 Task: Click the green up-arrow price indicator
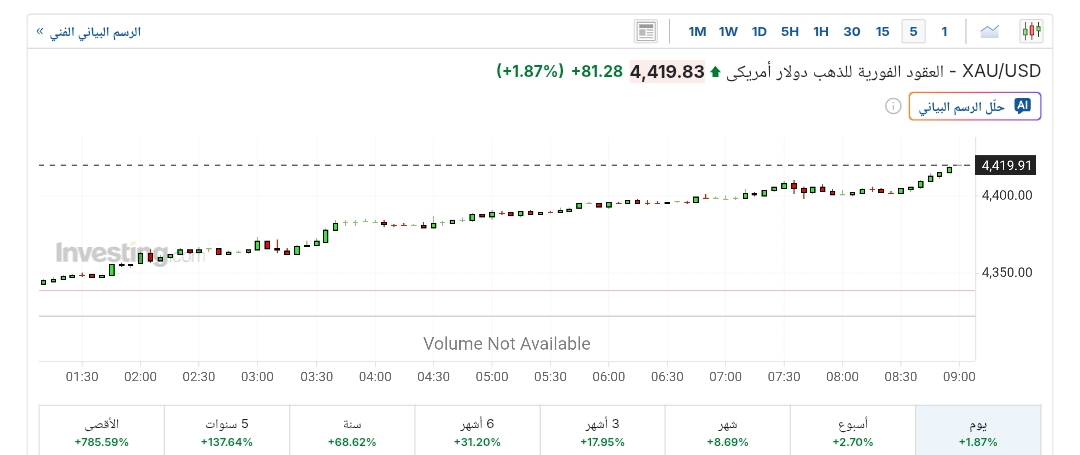click(715, 72)
